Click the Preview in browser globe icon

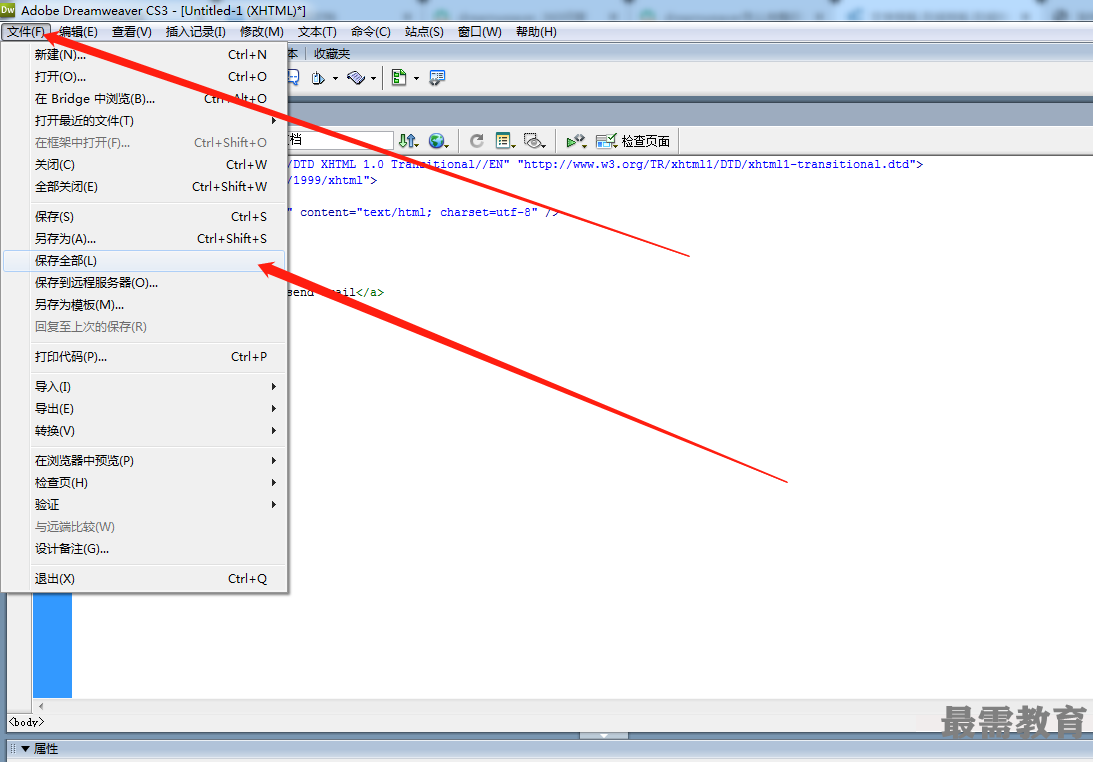coord(438,141)
